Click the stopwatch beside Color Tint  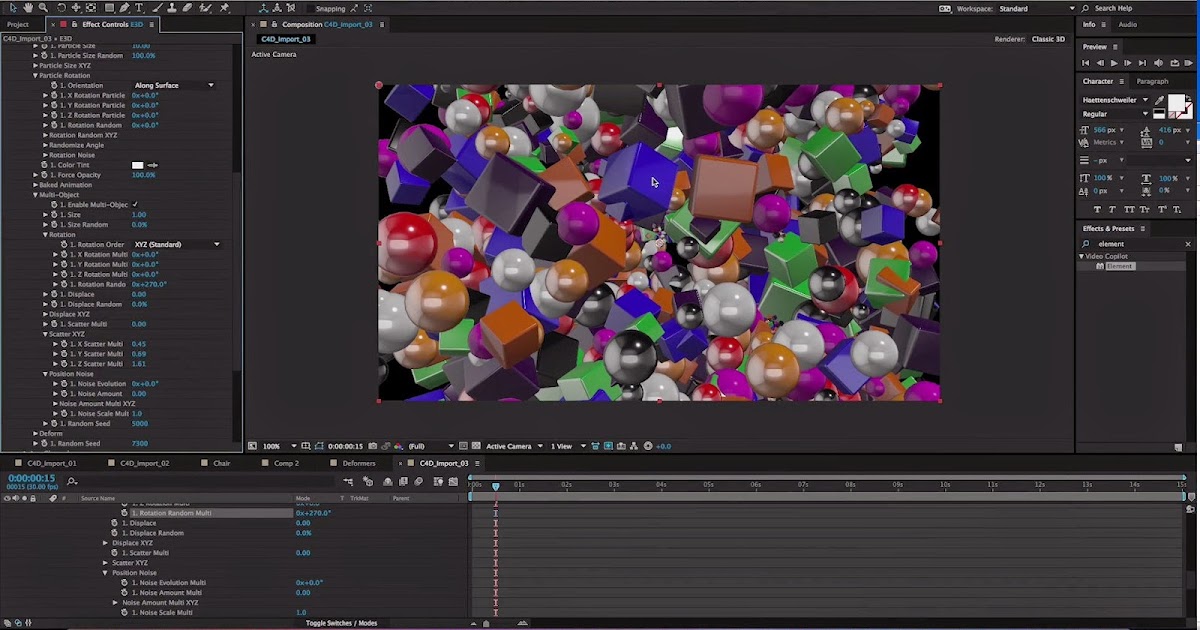coord(45,165)
